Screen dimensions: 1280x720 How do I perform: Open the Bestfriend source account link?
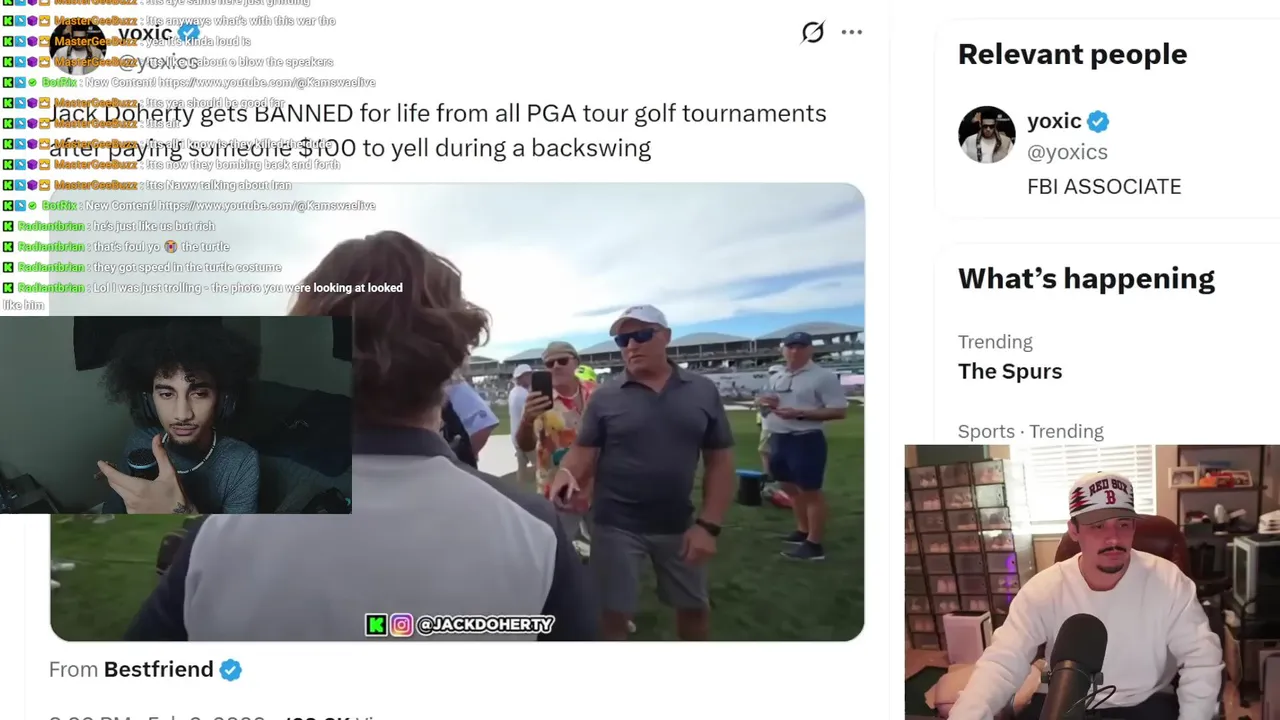(x=159, y=669)
